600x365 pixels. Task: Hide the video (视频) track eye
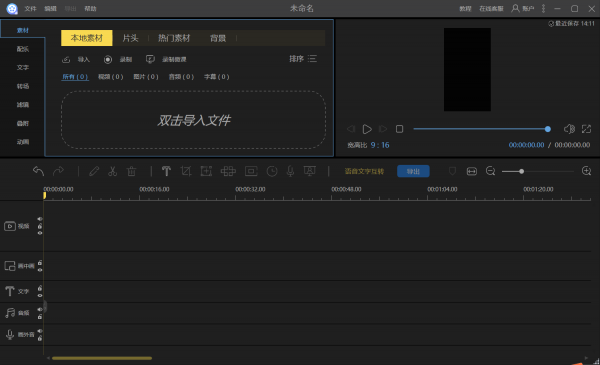(x=40, y=233)
